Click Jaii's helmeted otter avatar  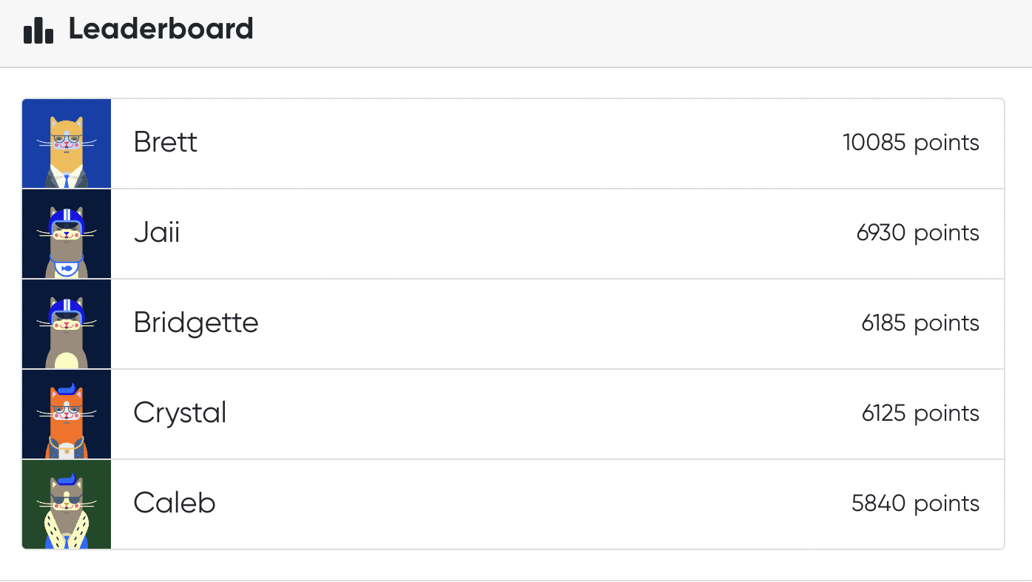(x=65, y=233)
